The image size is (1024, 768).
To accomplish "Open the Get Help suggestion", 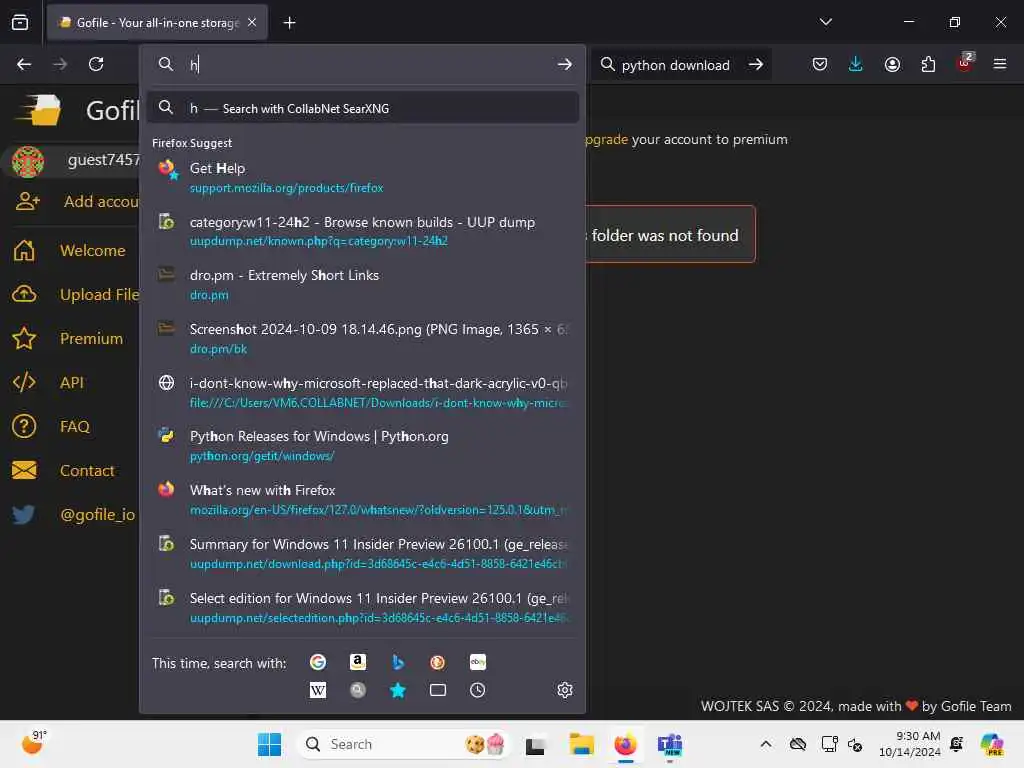I will [362, 177].
